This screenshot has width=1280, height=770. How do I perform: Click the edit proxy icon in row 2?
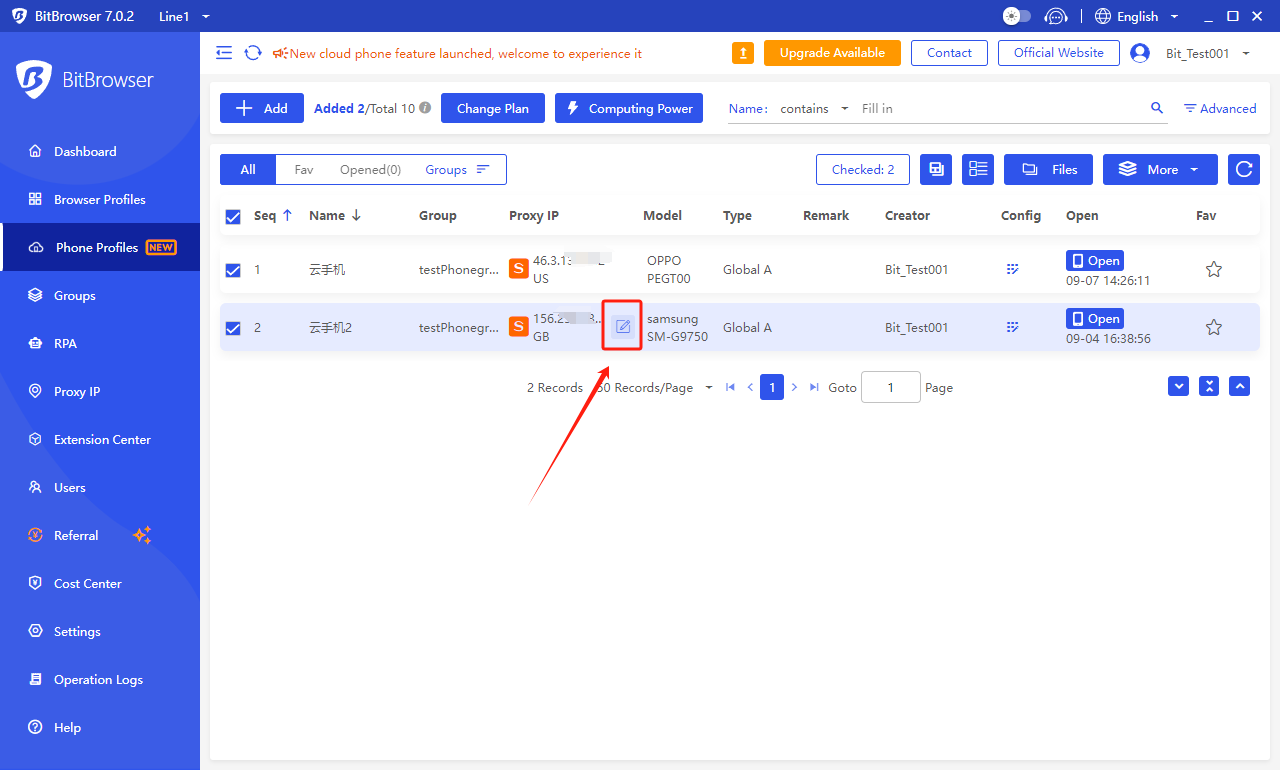(623, 326)
